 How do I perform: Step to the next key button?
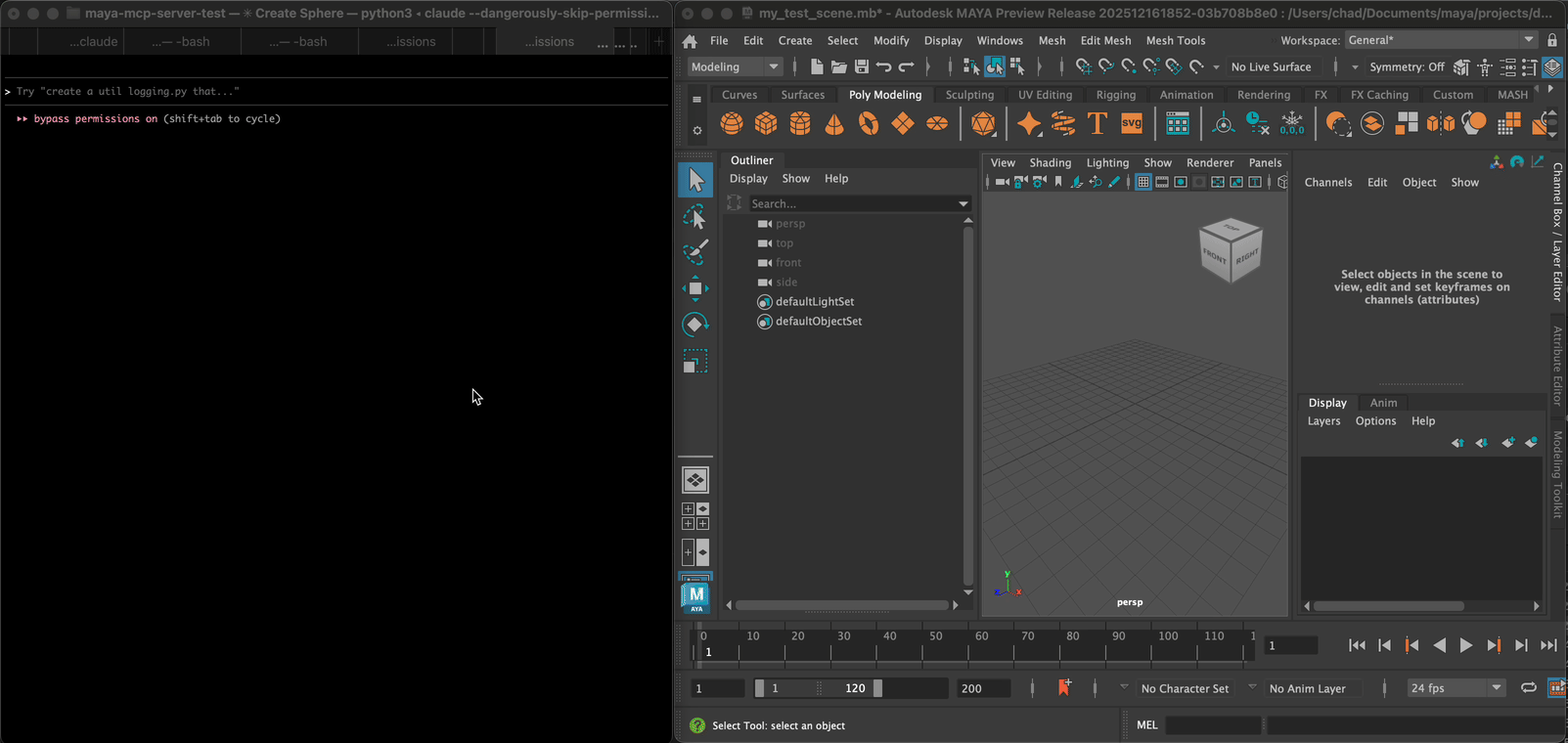(1494, 645)
